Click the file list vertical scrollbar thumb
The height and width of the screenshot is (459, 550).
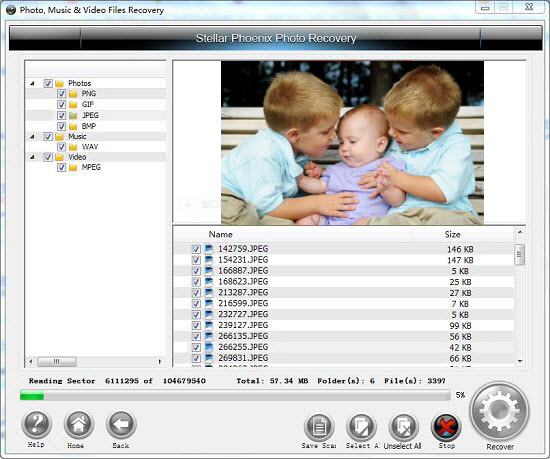(519, 255)
